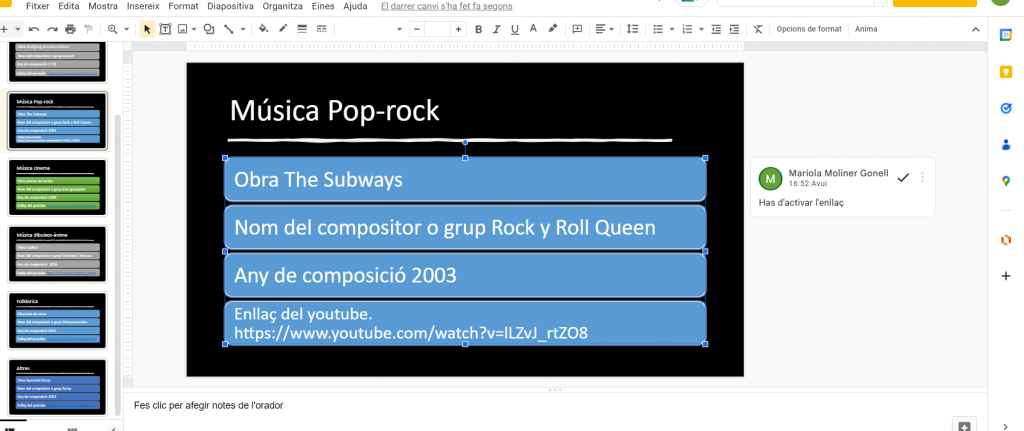Screen dimensions: 1024x431
Task: Open the Line spacing options
Action: point(634,29)
